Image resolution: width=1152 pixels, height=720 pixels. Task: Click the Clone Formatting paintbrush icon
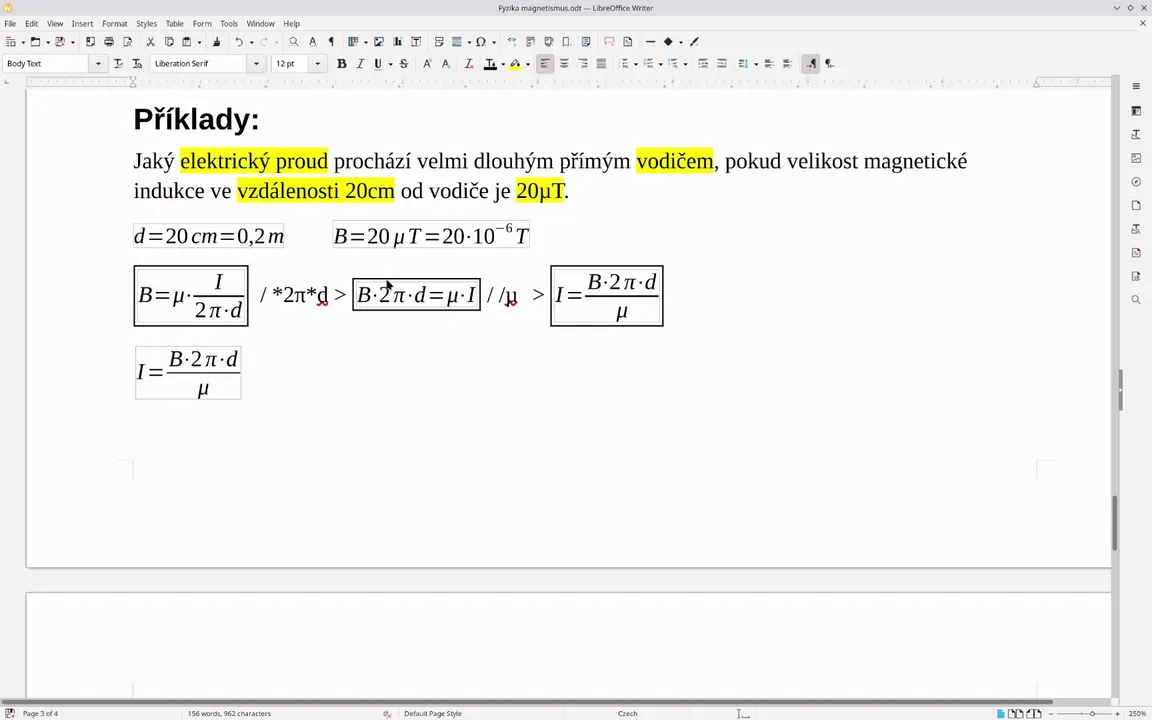216,42
